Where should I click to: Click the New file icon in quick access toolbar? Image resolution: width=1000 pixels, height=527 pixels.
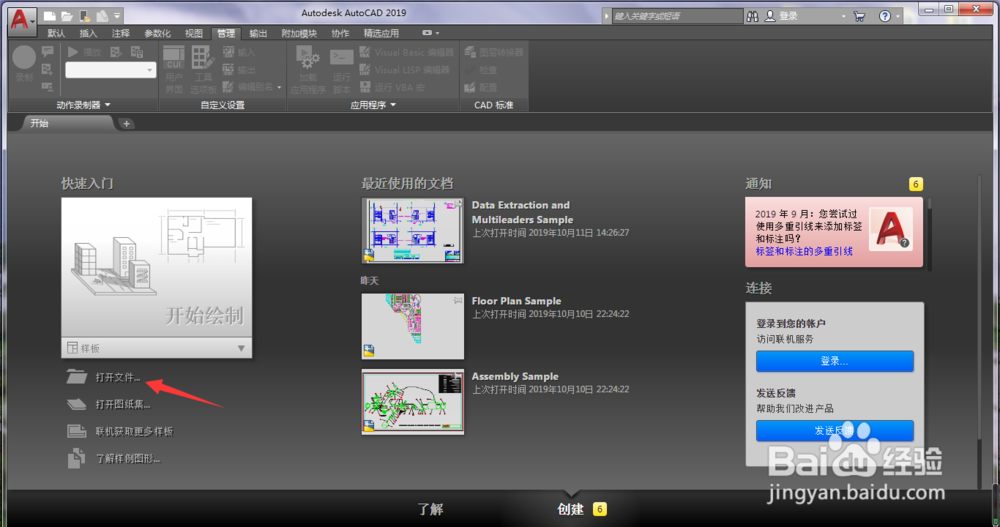[49, 16]
